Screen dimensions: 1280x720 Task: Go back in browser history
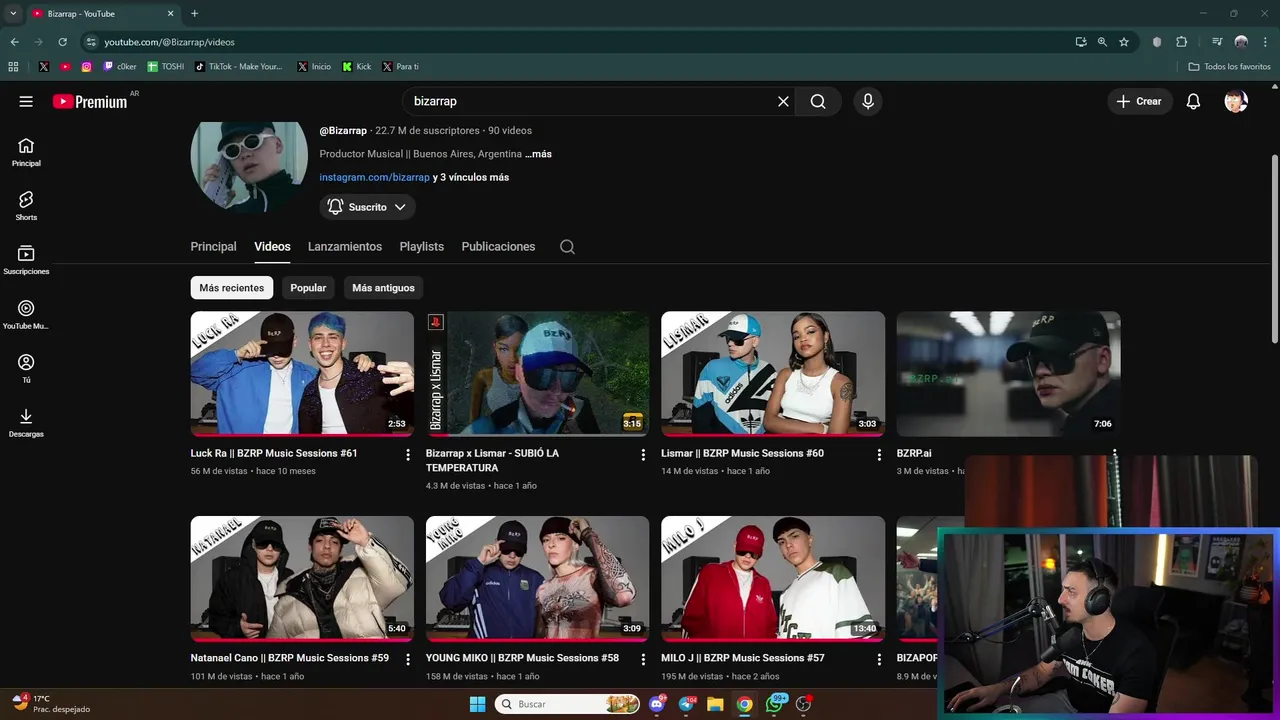pyautogui.click(x=14, y=42)
